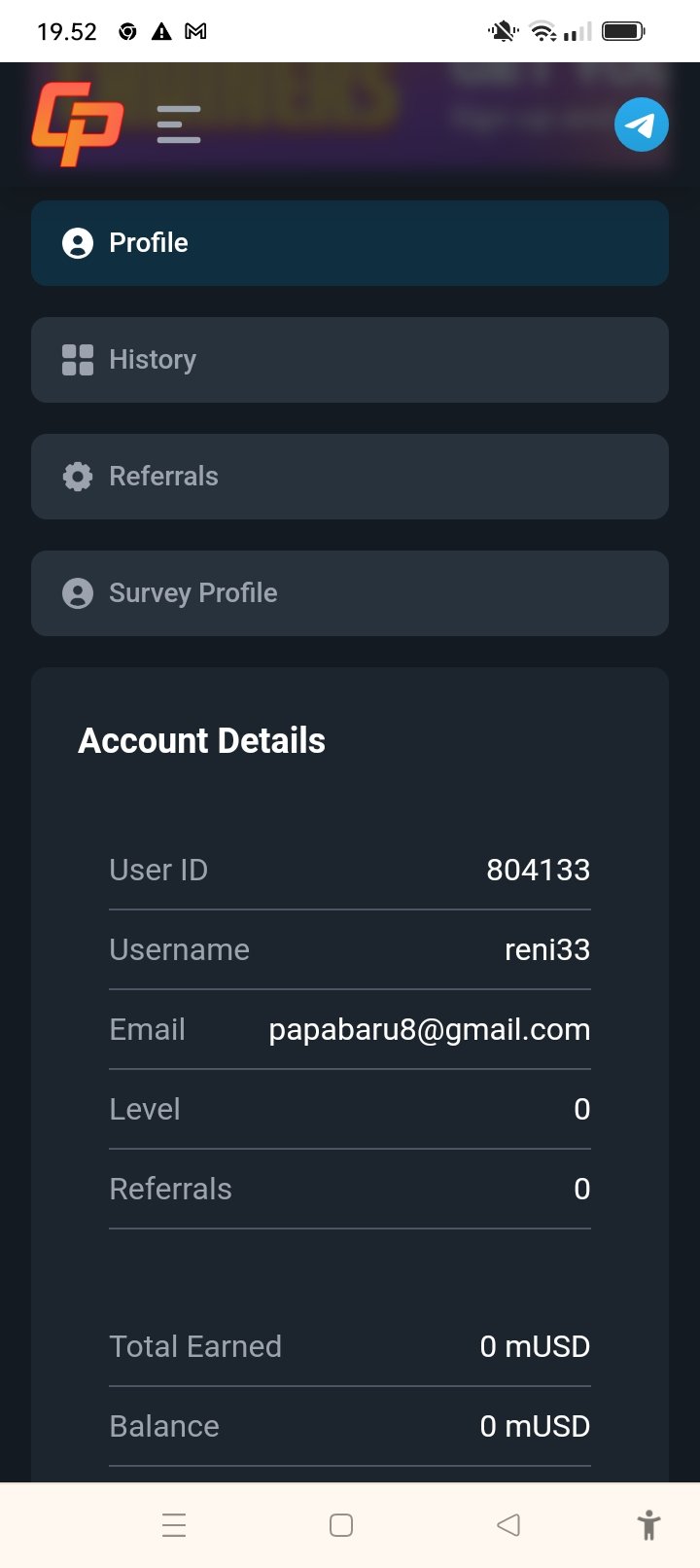The width and height of the screenshot is (700, 1568).
Task: Open the Referrals tab
Action: 350,477
